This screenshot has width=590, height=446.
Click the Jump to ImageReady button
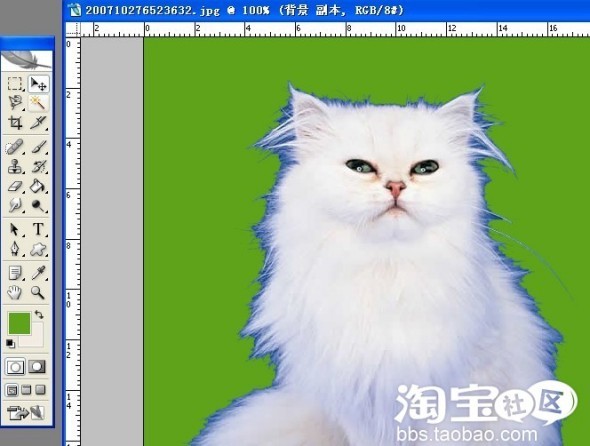[x=26, y=413]
